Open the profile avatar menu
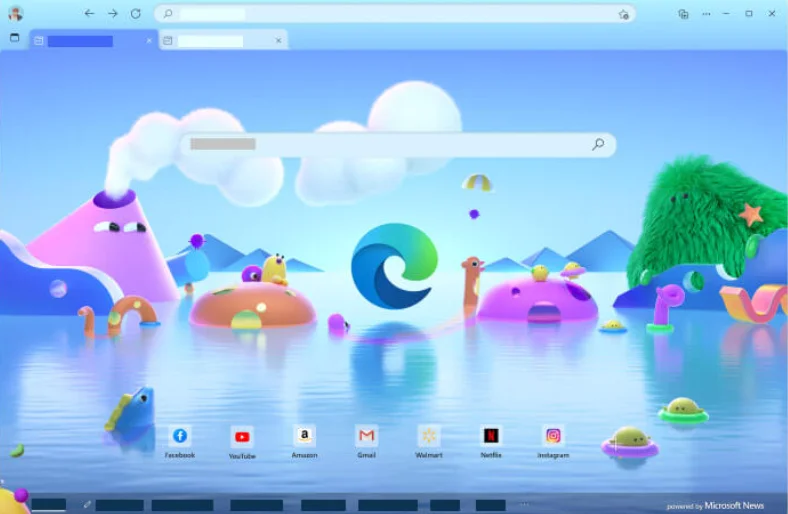The image size is (788, 514). tap(16, 14)
